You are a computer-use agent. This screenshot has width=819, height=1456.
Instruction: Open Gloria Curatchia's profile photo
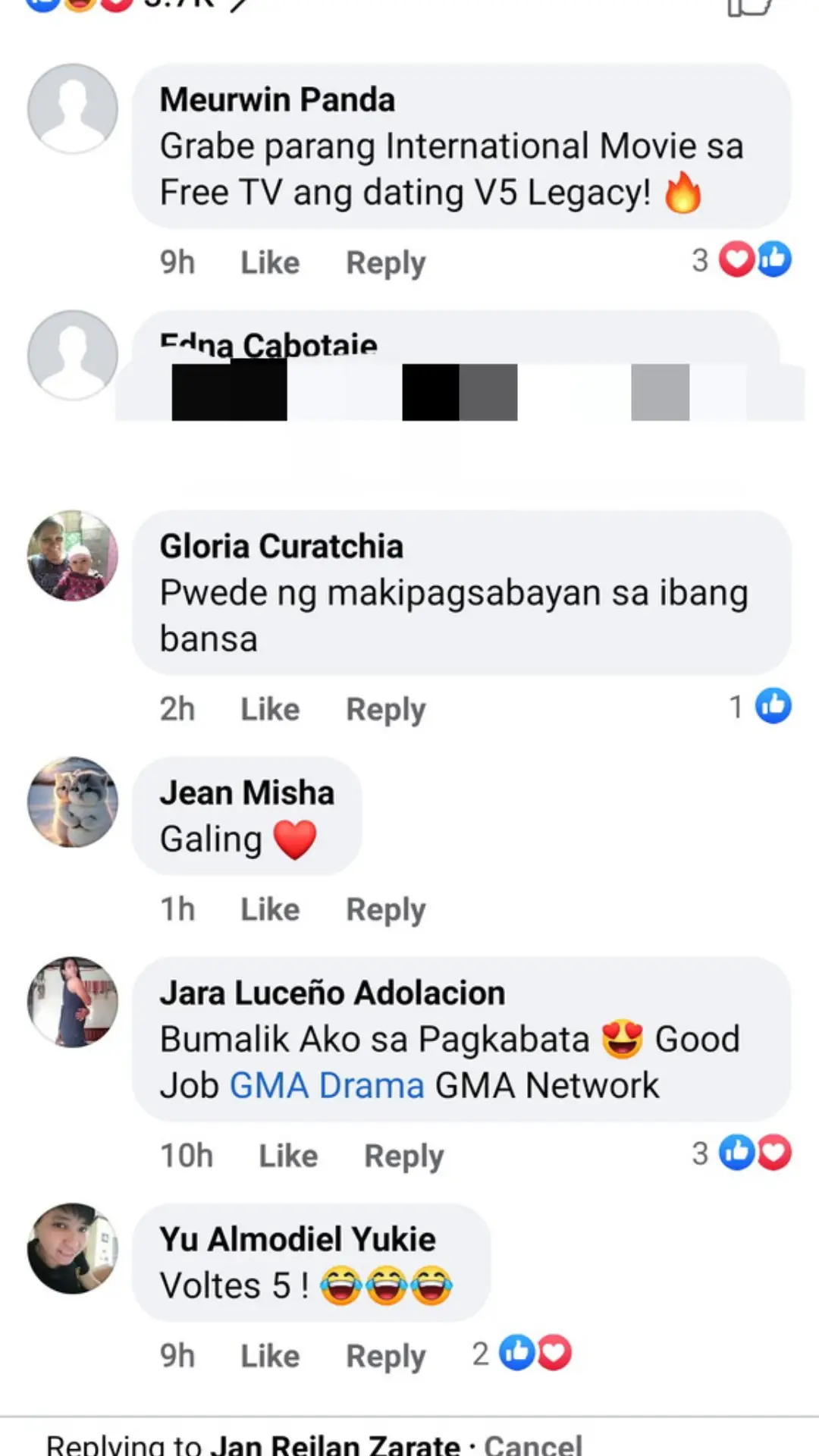point(73,556)
